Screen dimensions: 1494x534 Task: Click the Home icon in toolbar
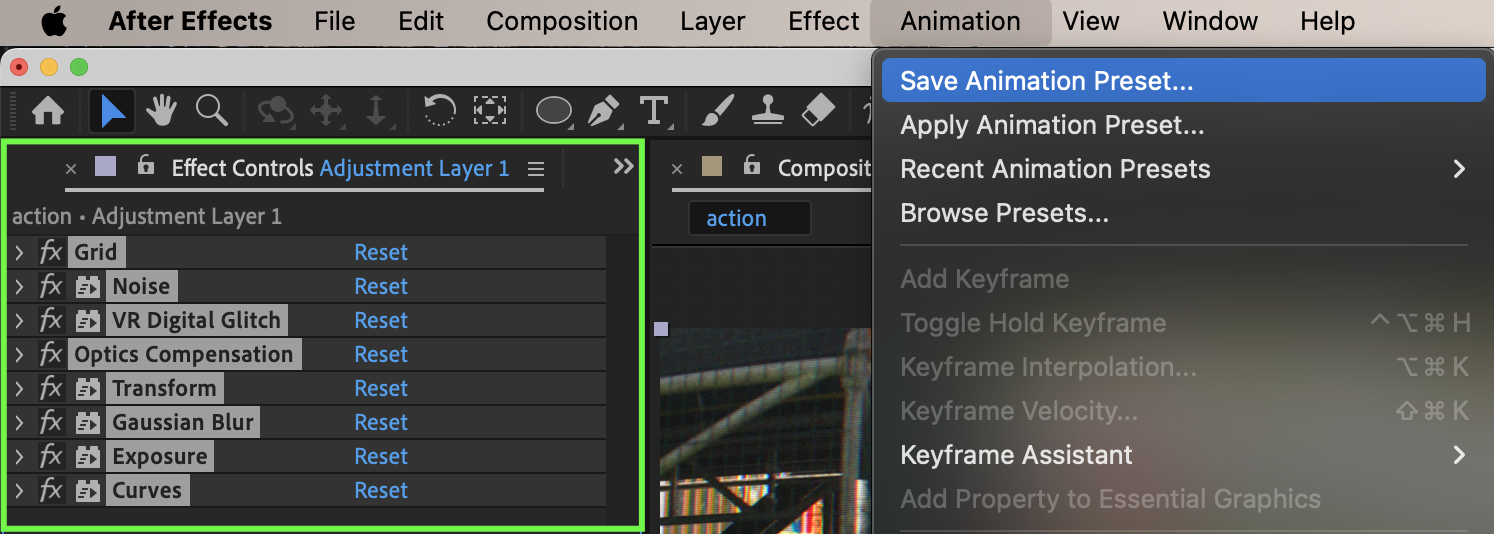pos(49,110)
